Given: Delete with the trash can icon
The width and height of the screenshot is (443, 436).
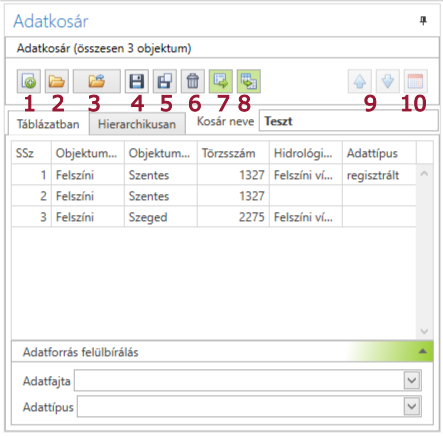Looking at the screenshot, I should tap(193, 81).
